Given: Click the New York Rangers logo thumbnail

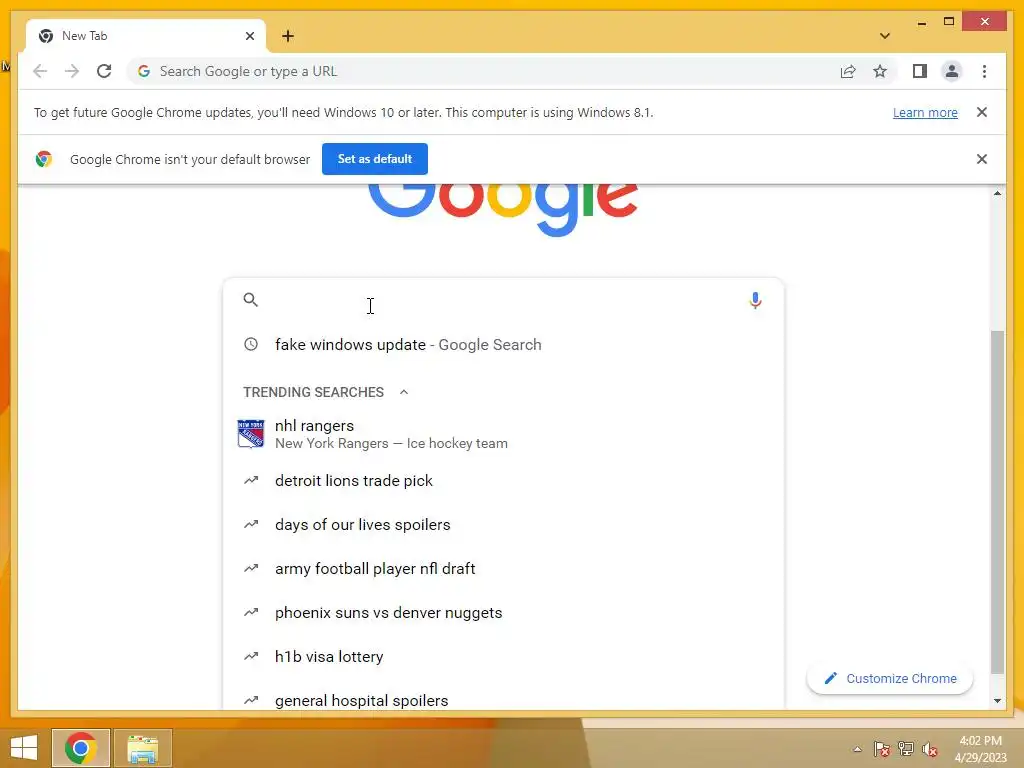Looking at the screenshot, I should click(251, 434).
